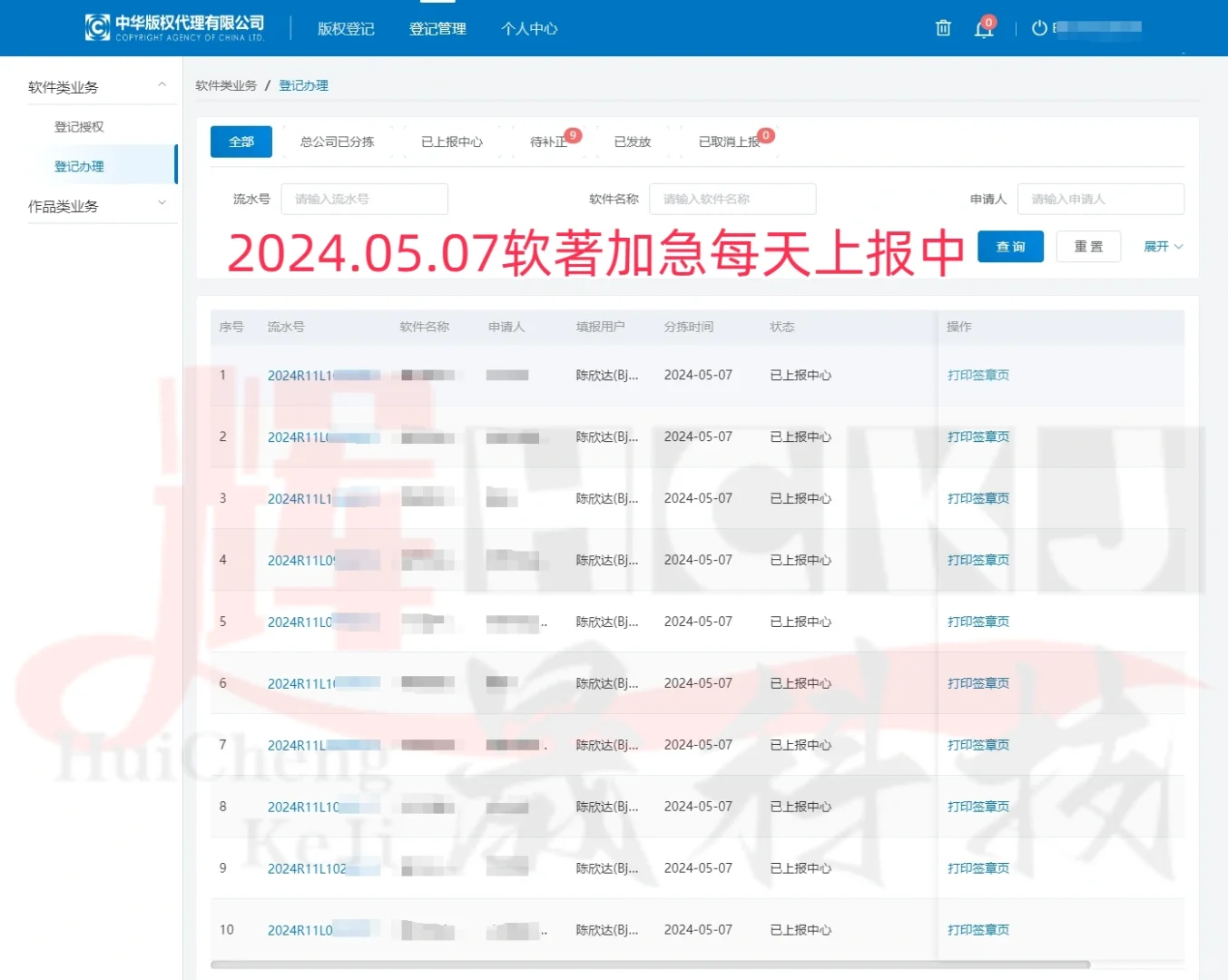Switch to the 待补正 tab
This screenshot has height=980, width=1228.
pos(545,142)
